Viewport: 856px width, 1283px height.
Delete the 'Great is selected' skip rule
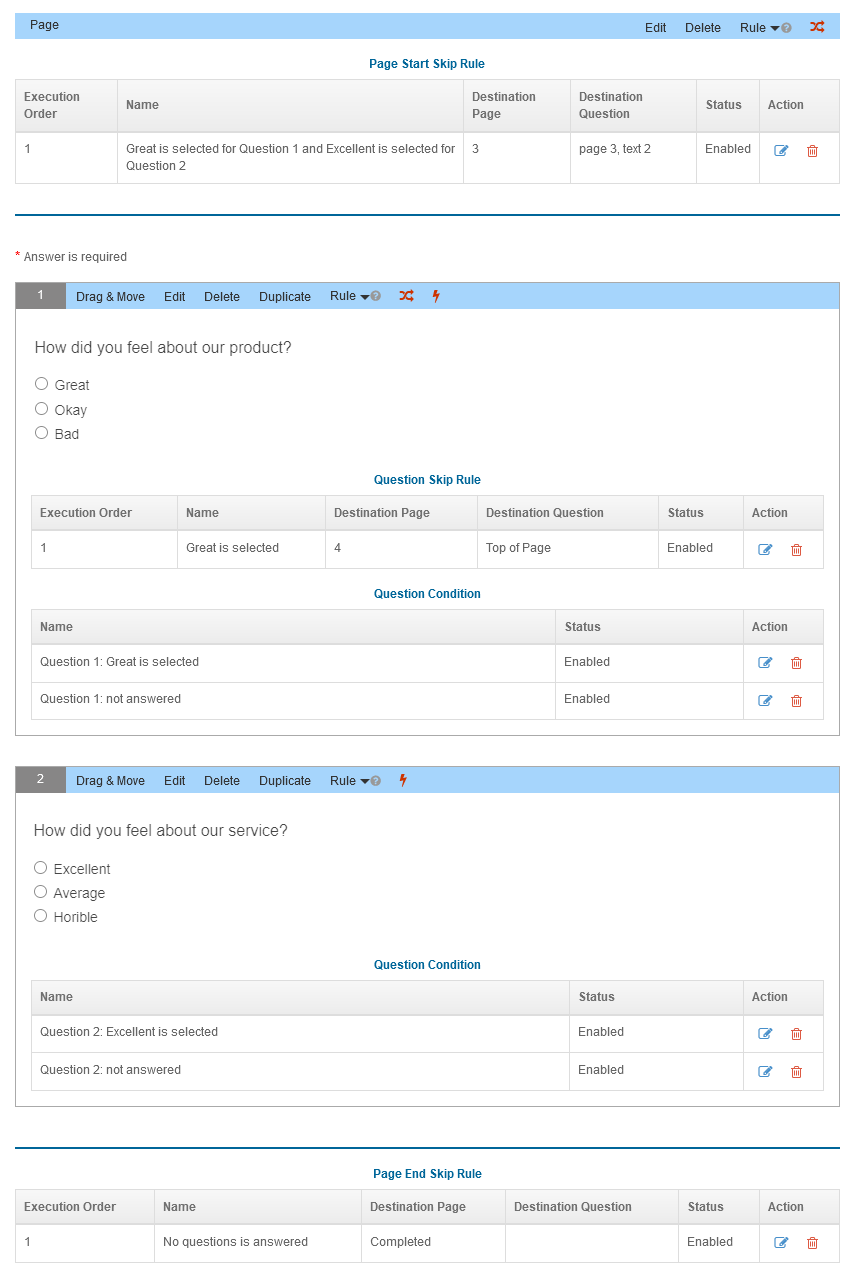tap(796, 549)
